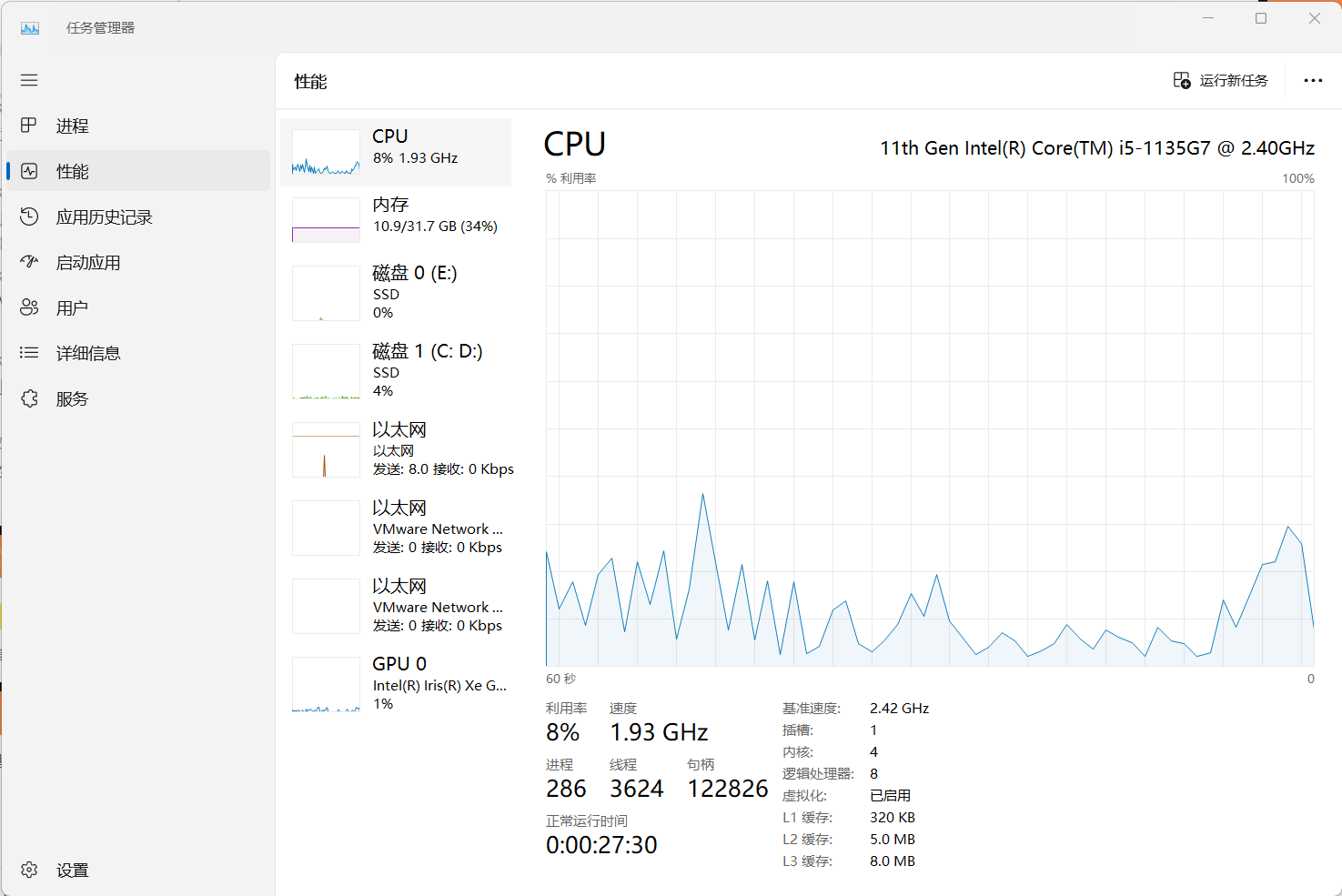Go to 进程 tab label
The image size is (1342, 896).
[73, 126]
